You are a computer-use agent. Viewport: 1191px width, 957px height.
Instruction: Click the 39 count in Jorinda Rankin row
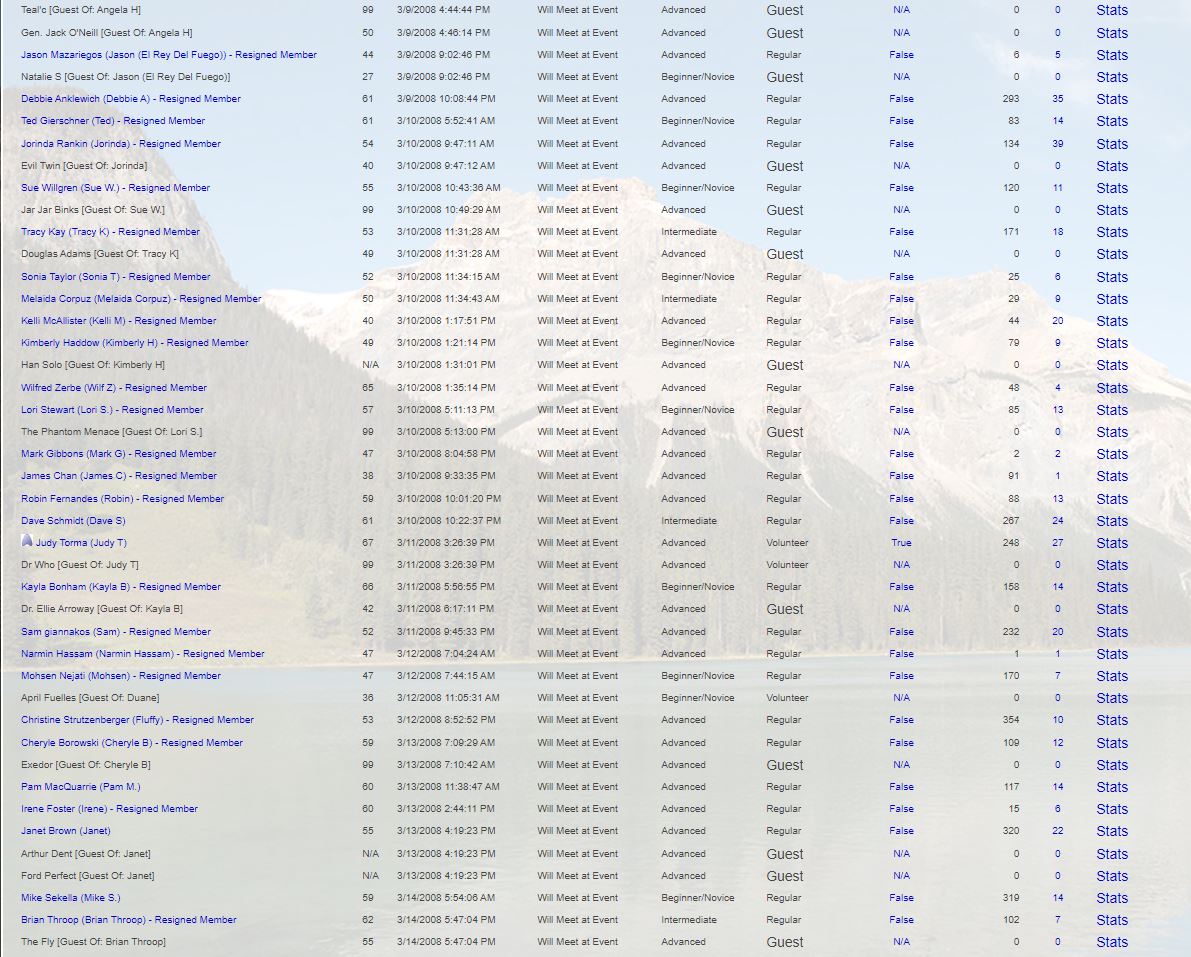[1057, 144]
